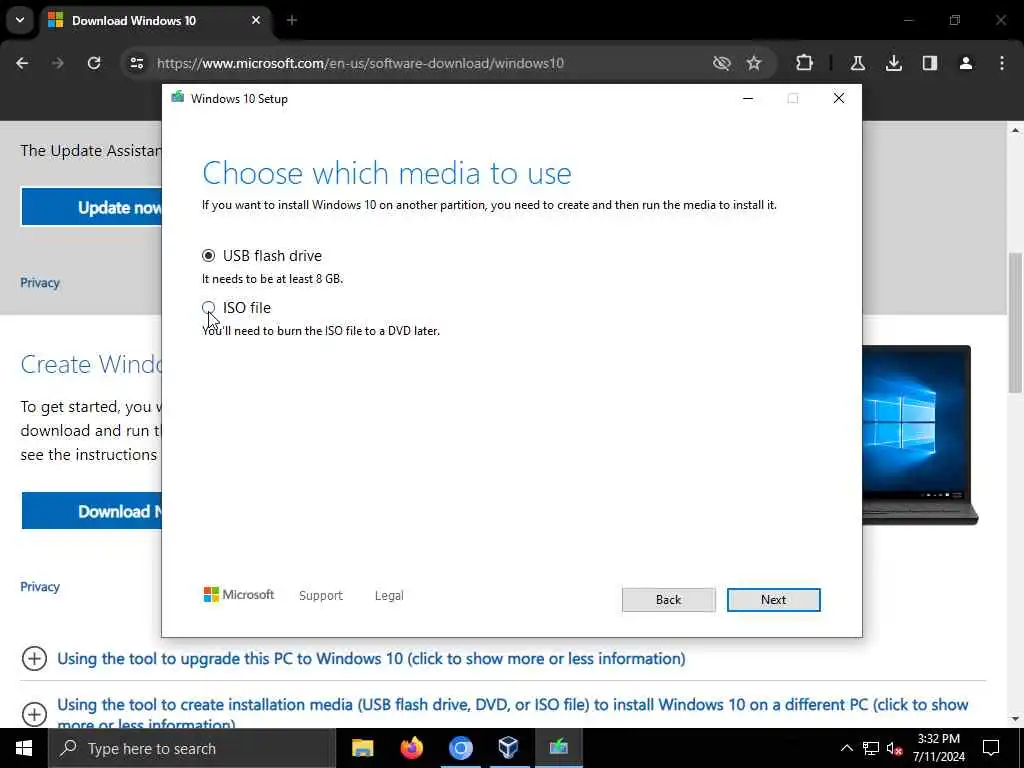Open Firefox from the taskbar
This screenshot has width=1024, height=768.
pos(411,748)
